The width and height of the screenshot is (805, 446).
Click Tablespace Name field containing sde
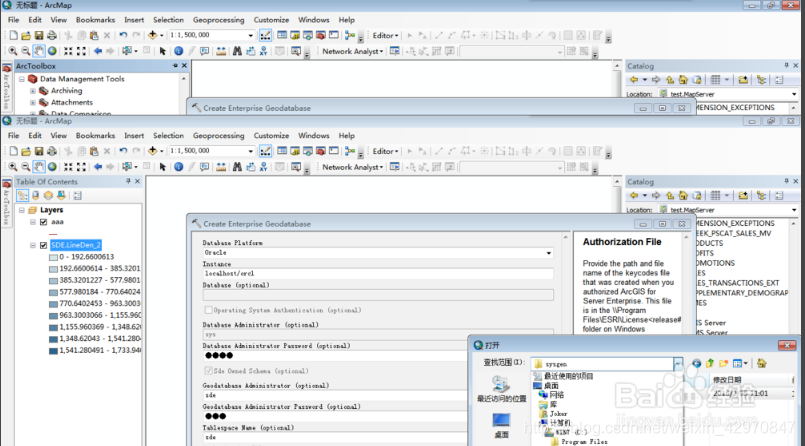pyautogui.click(x=335, y=437)
